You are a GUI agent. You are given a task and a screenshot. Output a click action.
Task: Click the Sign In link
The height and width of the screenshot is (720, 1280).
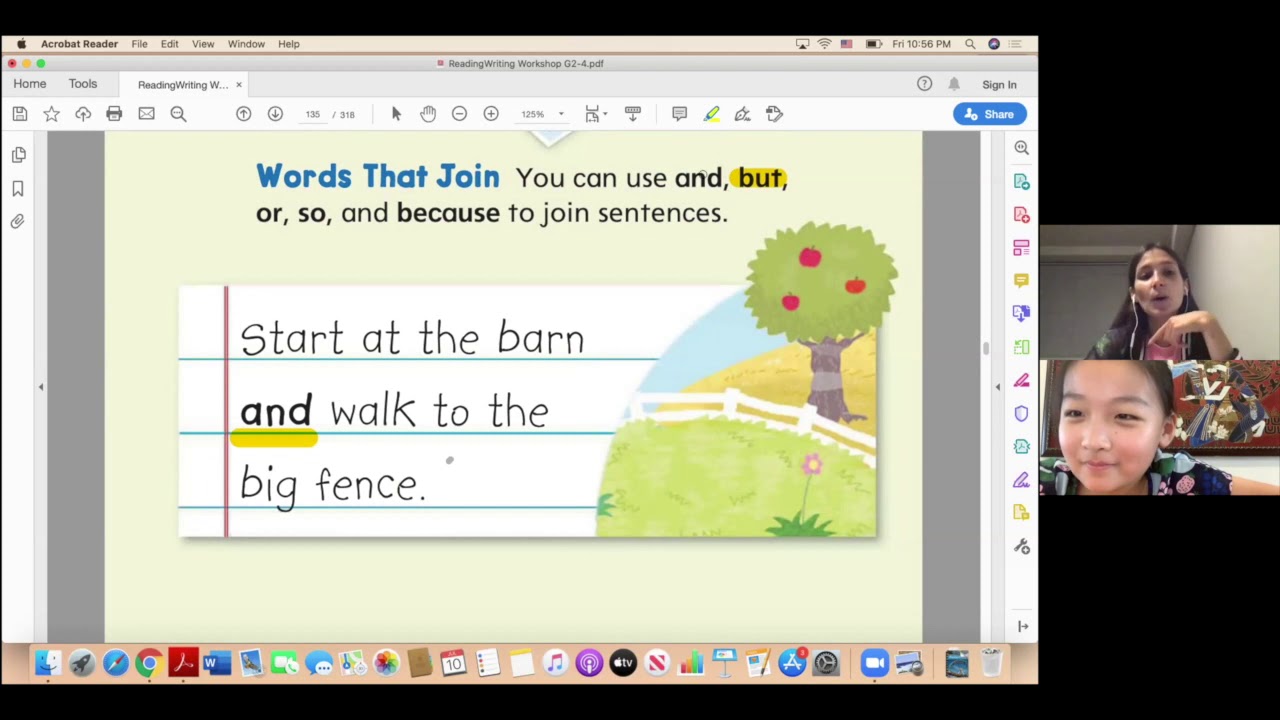coord(999,85)
